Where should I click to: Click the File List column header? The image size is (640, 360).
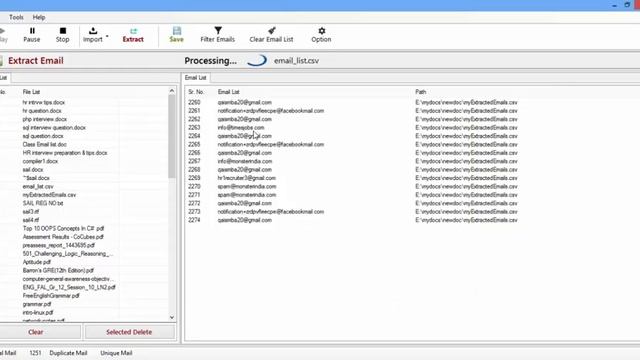click(x=31, y=92)
